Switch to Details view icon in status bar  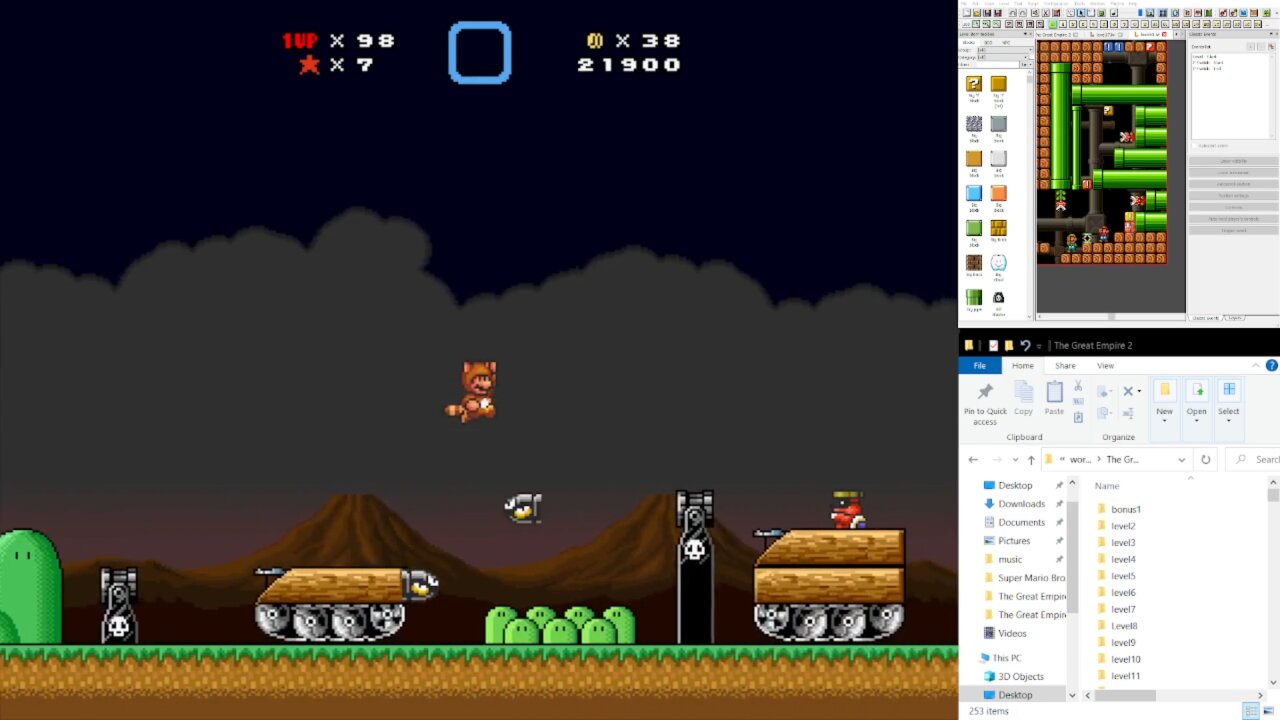click(x=1250, y=711)
